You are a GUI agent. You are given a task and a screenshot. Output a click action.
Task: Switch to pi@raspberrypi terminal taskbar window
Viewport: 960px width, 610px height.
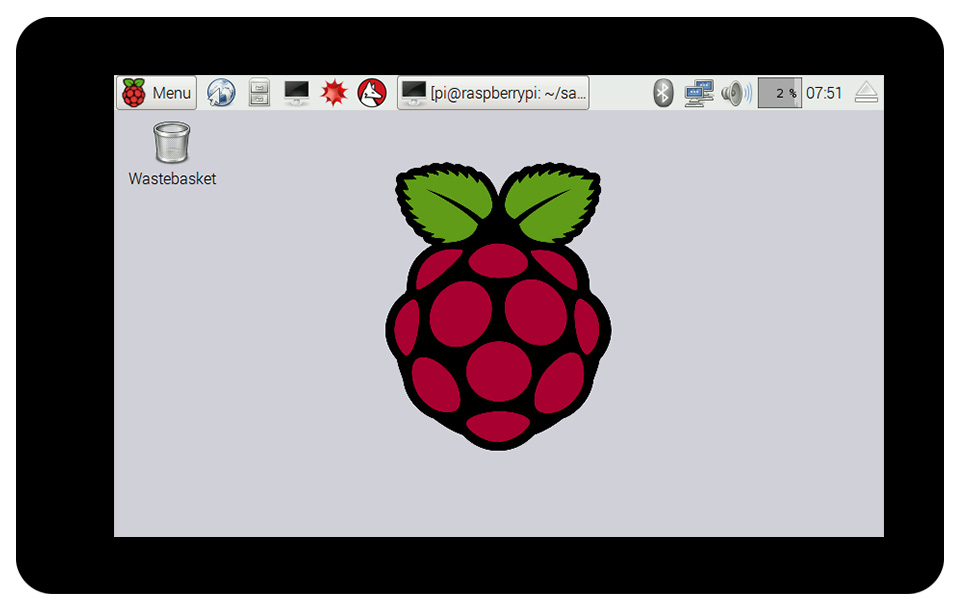pos(493,93)
